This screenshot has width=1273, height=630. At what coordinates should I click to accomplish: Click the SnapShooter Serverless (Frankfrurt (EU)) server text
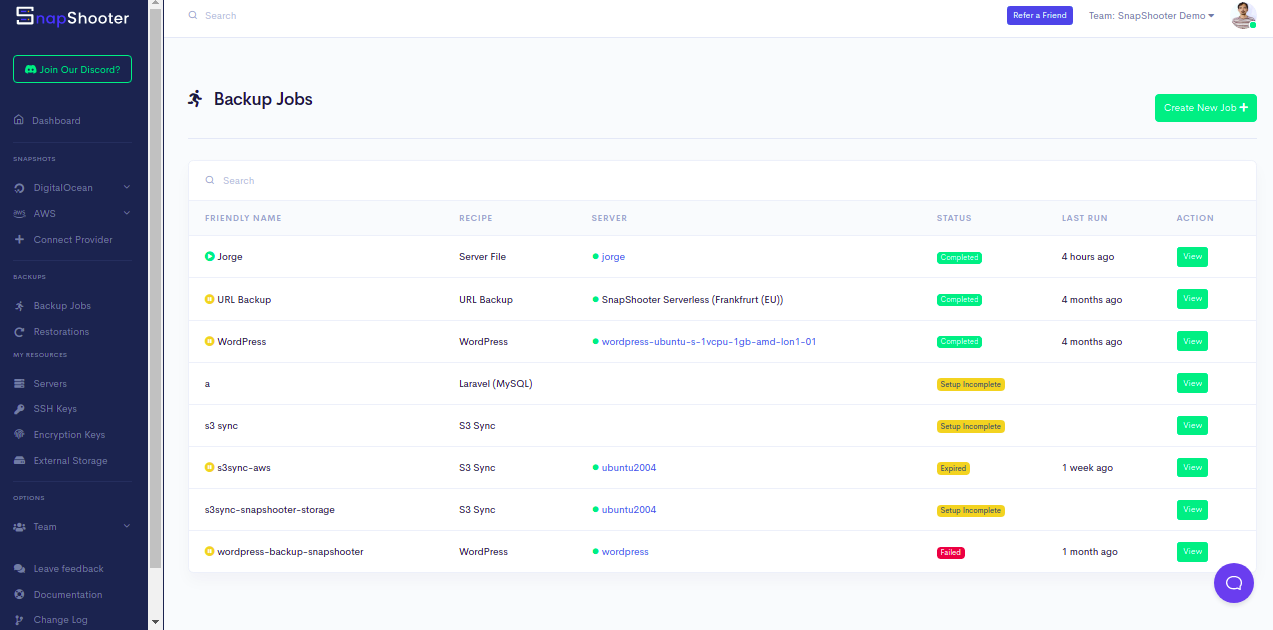(692, 300)
